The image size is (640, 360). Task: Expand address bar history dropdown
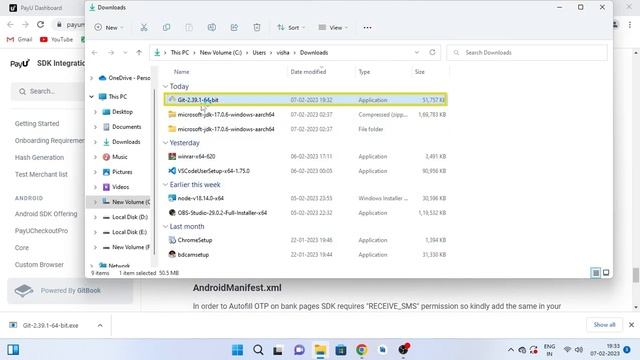pyautogui.click(x=417, y=52)
